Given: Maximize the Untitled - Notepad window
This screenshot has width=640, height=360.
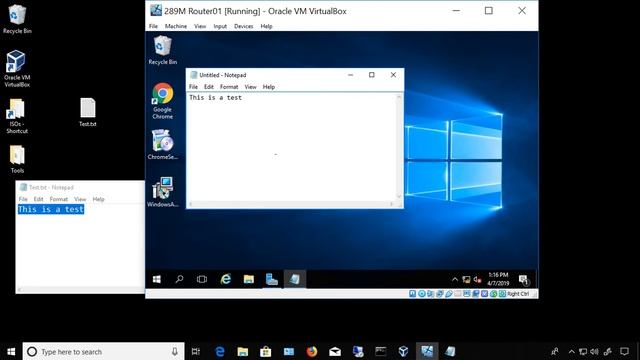Looking at the screenshot, I should click(x=372, y=75).
